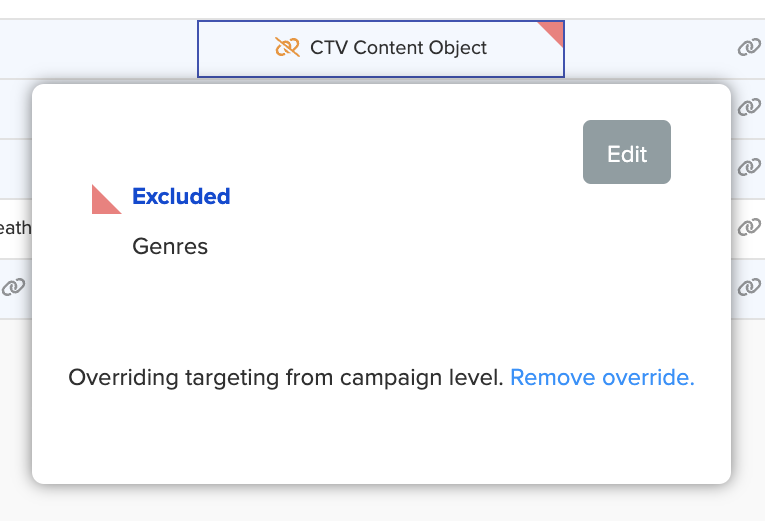Screen dimensions: 765x521
Task: Click the right-edge link icon in the second row
Action: point(749,107)
